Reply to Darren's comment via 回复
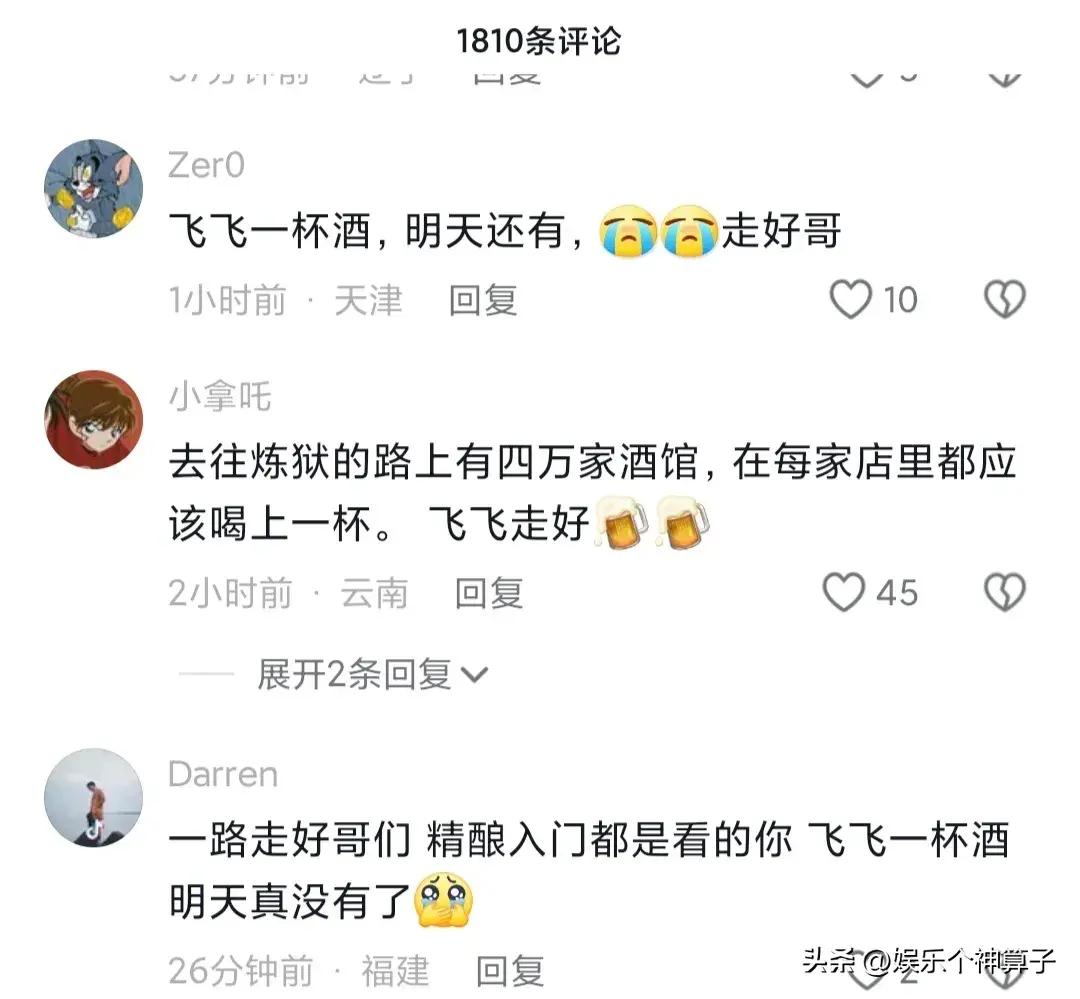 point(510,971)
